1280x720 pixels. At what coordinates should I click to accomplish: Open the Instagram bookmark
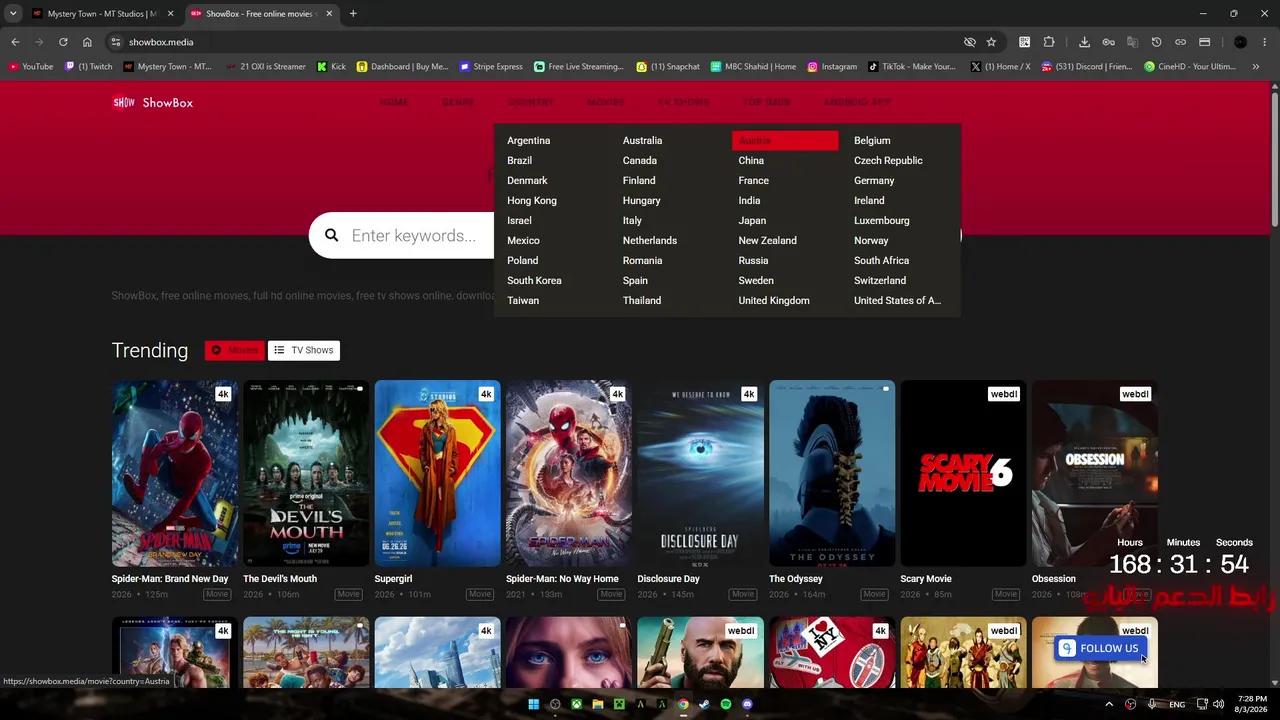[x=832, y=67]
